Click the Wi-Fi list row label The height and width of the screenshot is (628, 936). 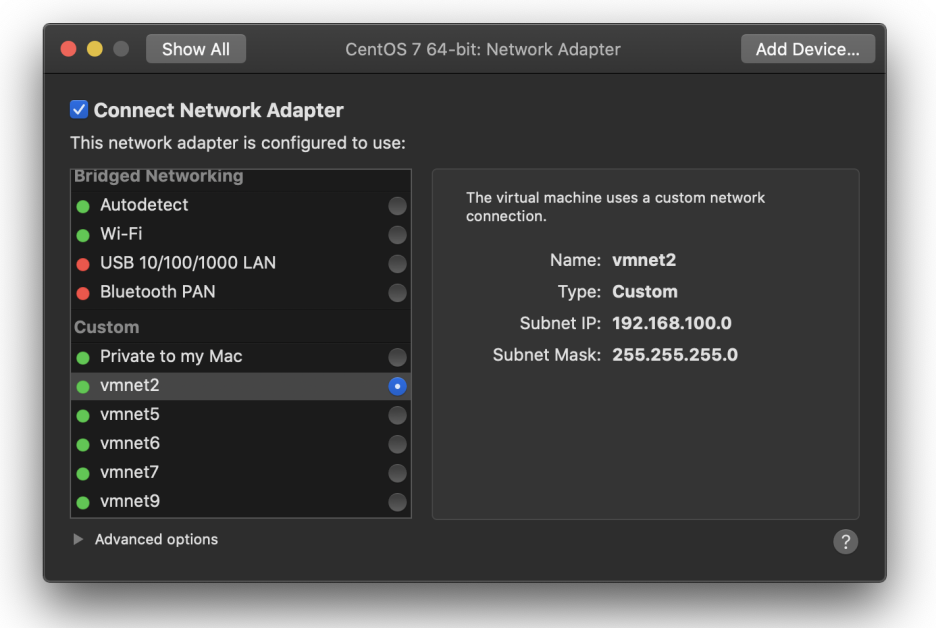point(121,233)
